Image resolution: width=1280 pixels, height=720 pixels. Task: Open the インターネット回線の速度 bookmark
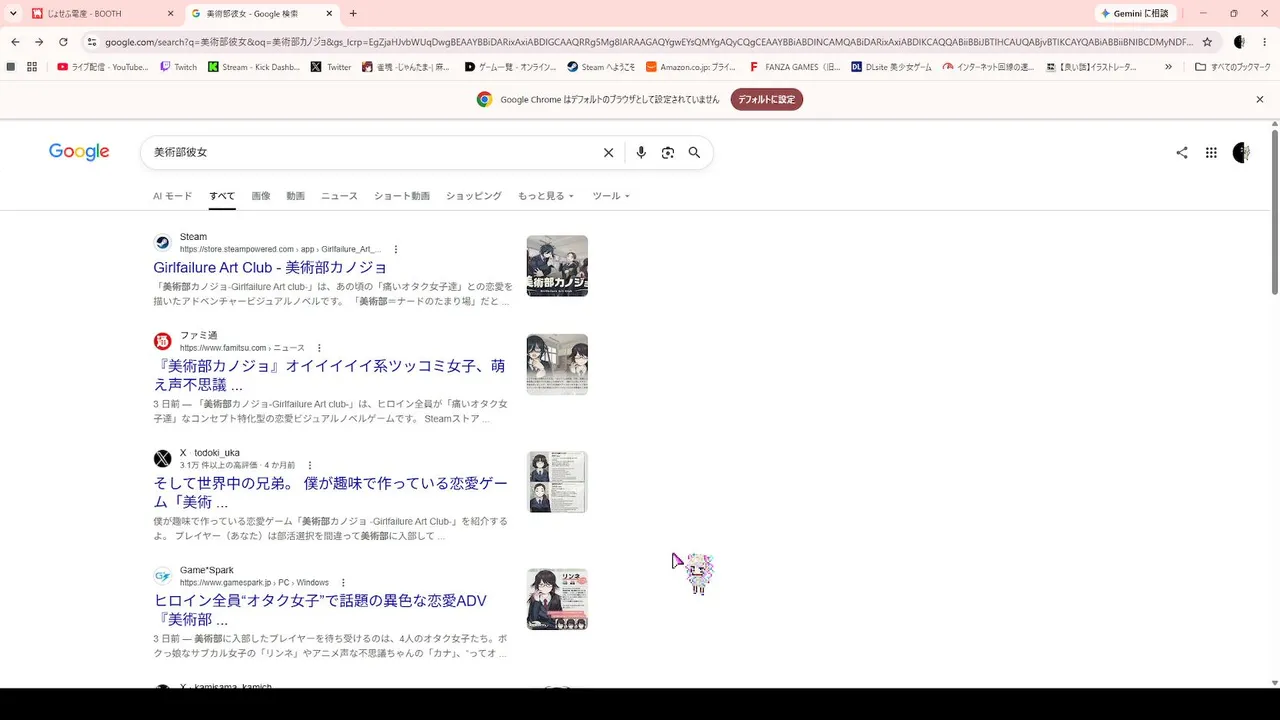coord(989,67)
